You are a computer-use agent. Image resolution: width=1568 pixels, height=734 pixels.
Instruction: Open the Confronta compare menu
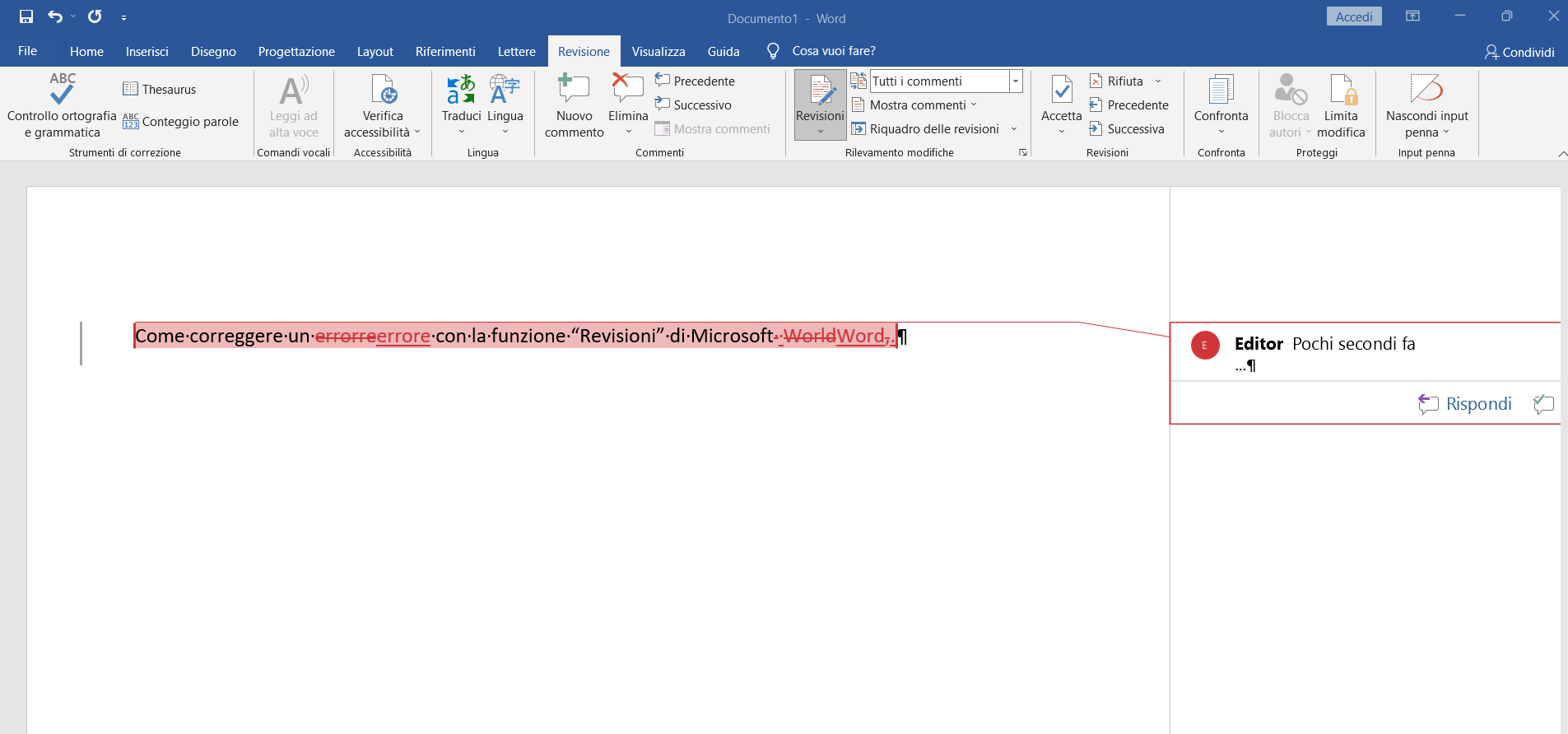(1221, 106)
